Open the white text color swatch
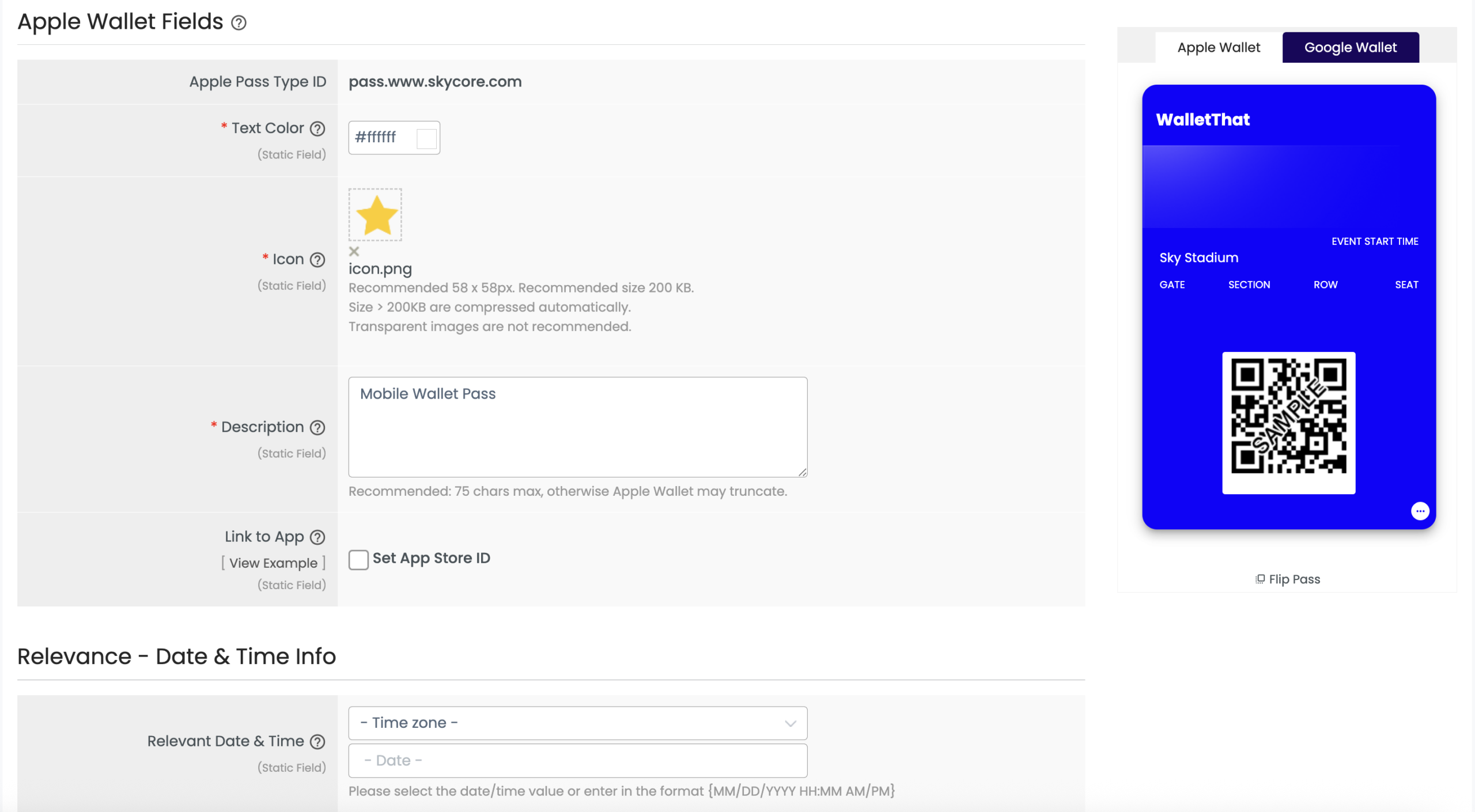The height and width of the screenshot is (812, 1475). click(x=426, y=138)
